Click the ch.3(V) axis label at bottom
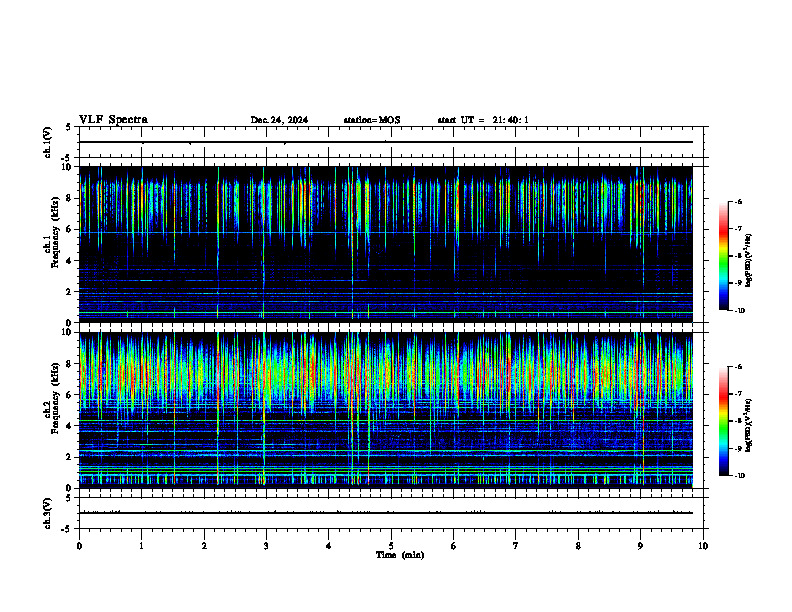This screenshot has width=792, height=612. coord(47,513)
